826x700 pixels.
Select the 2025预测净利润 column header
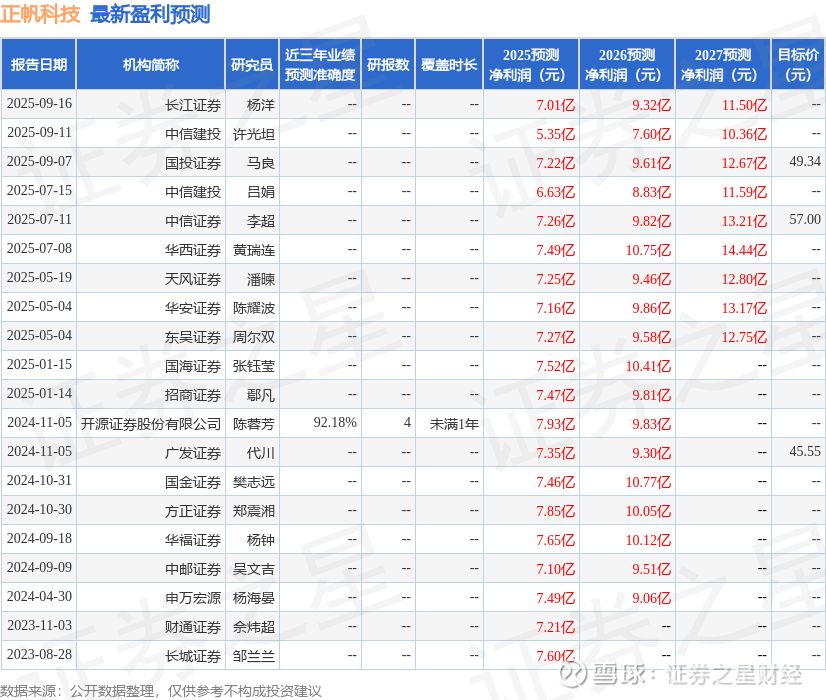tap(531, 64)
